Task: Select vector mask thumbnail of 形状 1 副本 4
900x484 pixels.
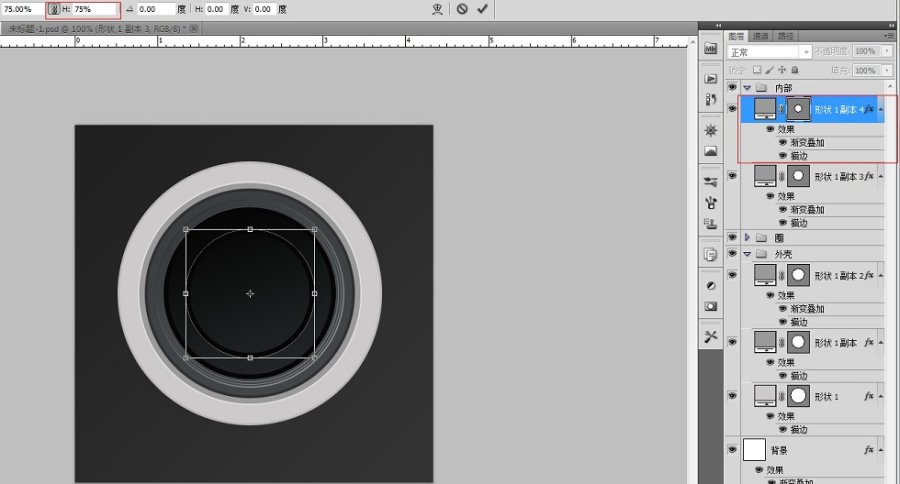Action: tap(798, 109)
